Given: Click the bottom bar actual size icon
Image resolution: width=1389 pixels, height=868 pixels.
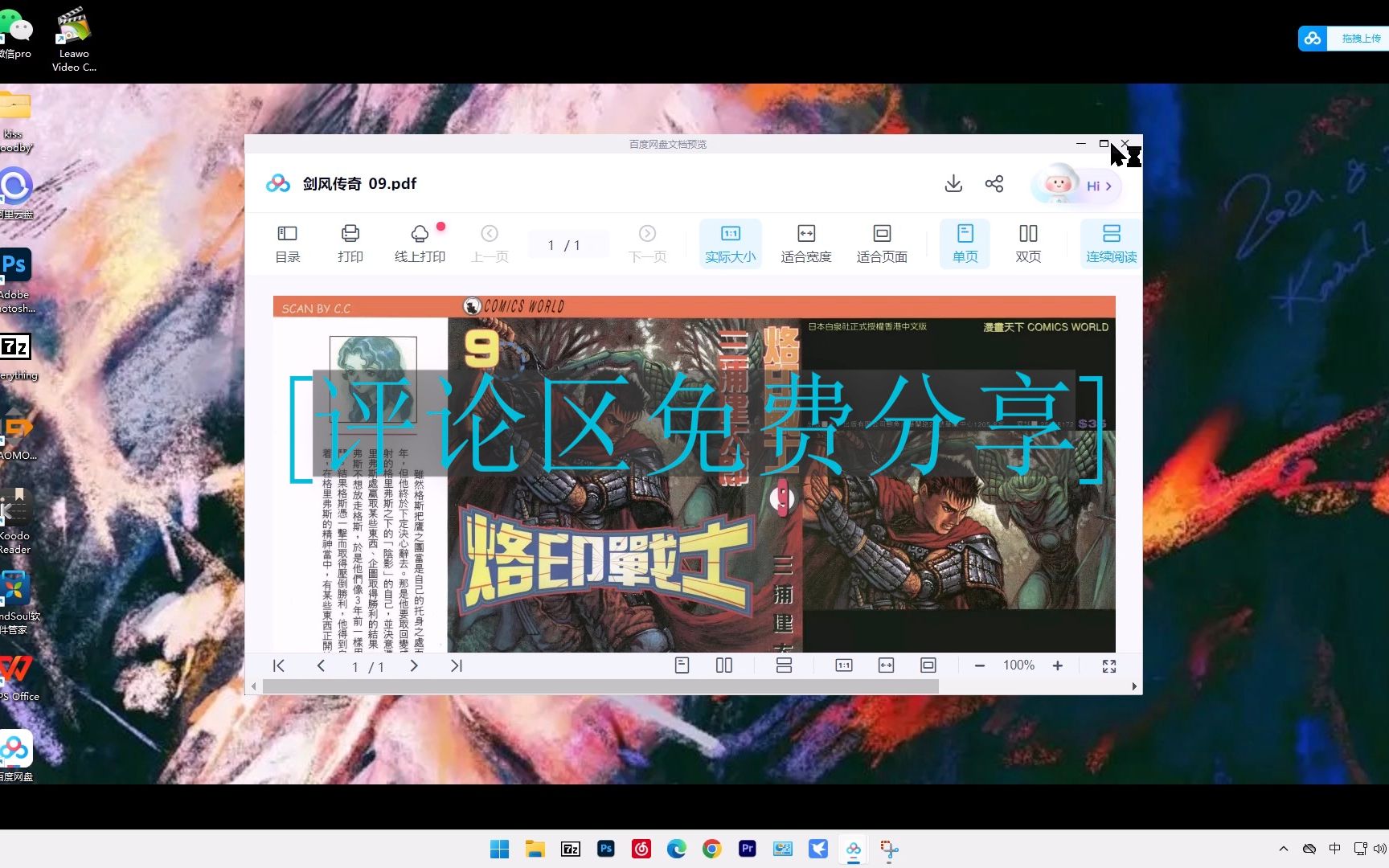Looking at the screenshot, I should pyautogui.click(x=844, y=665).
